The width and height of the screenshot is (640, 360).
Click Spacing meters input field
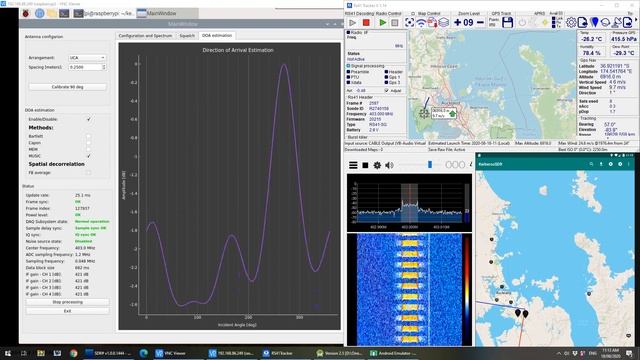[85, 67]
